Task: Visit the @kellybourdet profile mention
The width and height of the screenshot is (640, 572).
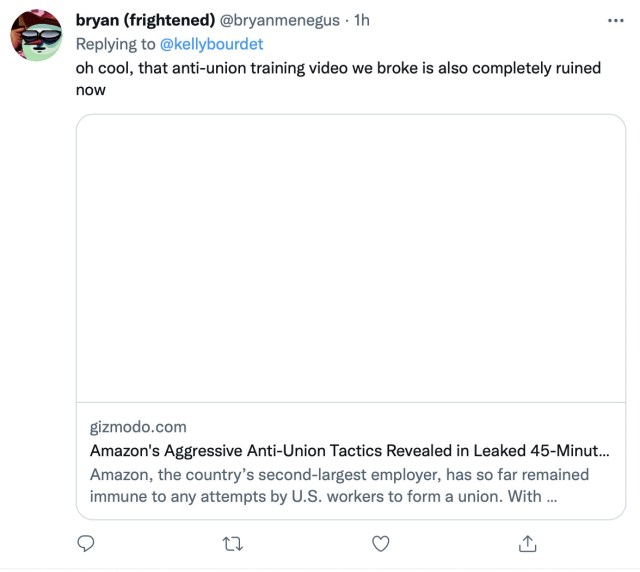Action: [211, 44]
